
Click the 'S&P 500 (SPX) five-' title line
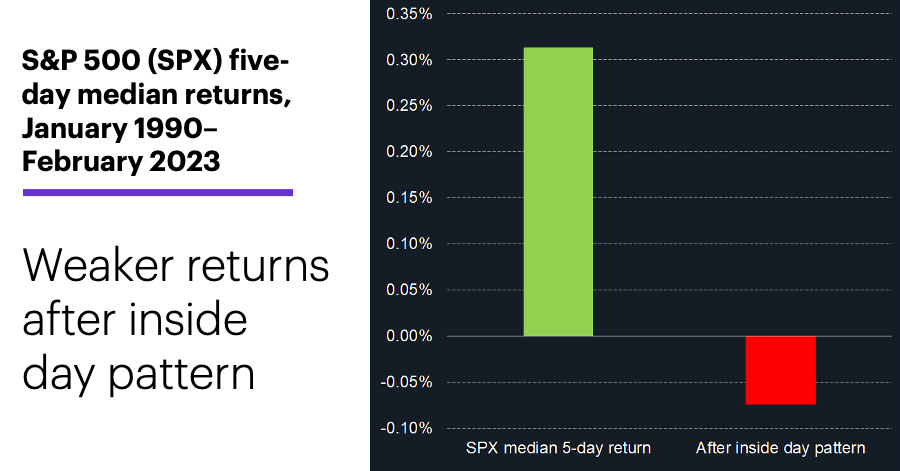(x=155, y=61)
